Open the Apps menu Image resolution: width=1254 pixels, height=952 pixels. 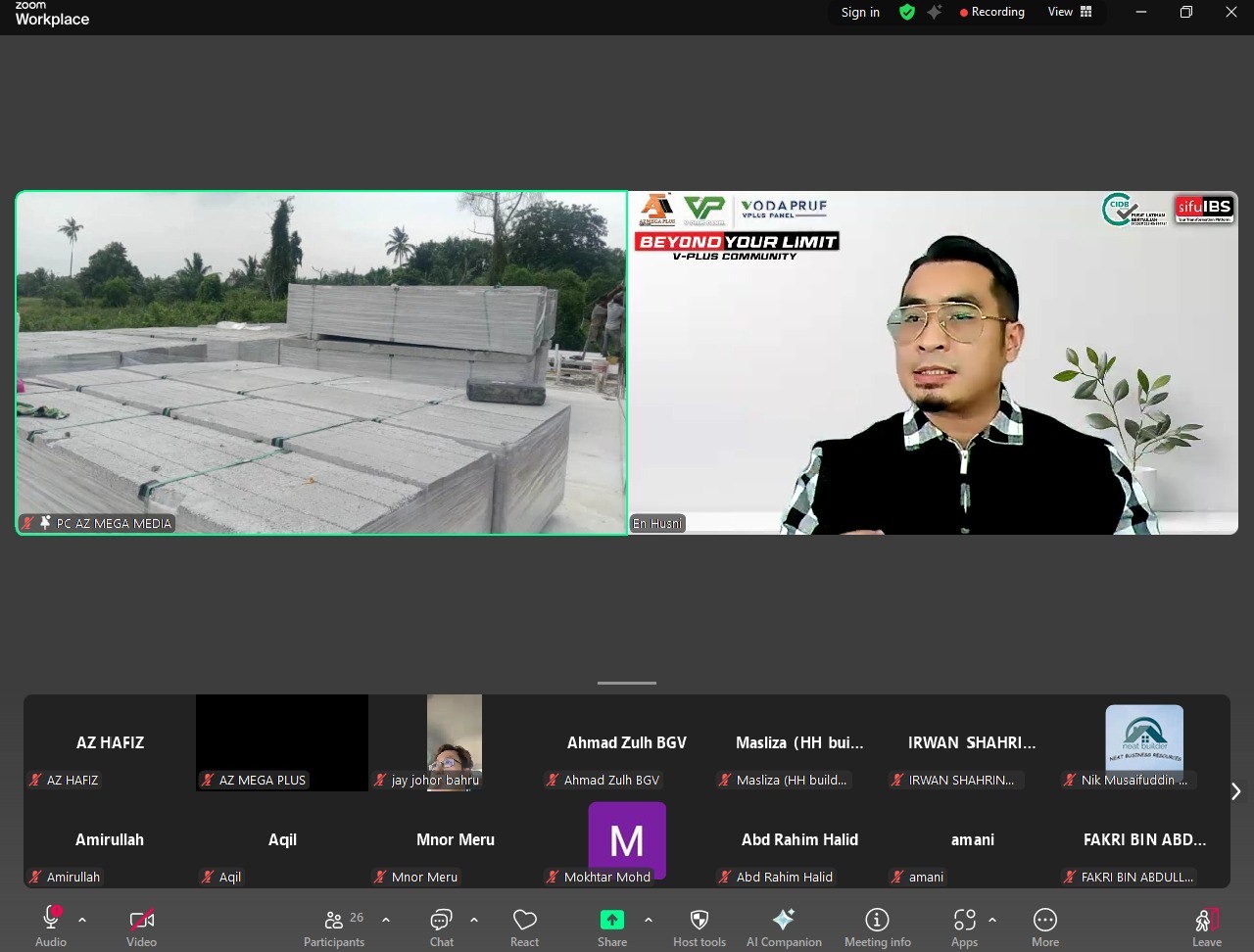pyautogui.click(x=965, y=927)
